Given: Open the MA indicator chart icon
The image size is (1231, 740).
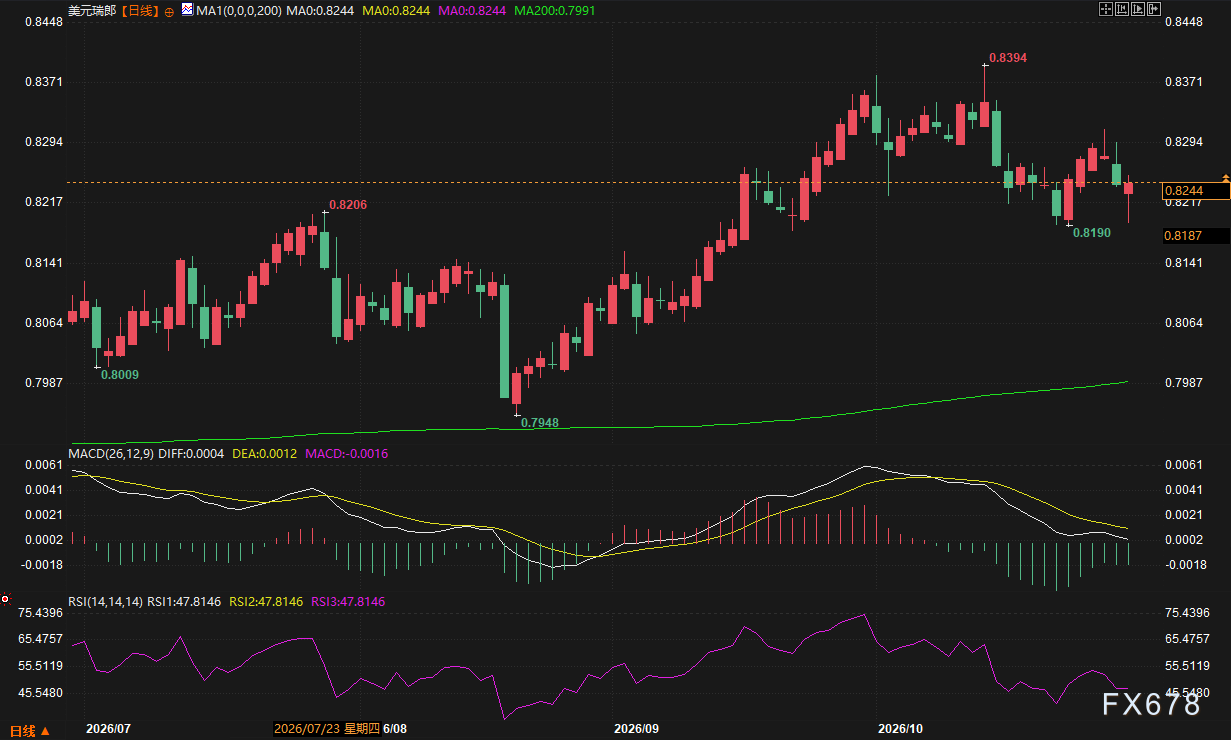Looking at the screenshot, I should point(187,10).
